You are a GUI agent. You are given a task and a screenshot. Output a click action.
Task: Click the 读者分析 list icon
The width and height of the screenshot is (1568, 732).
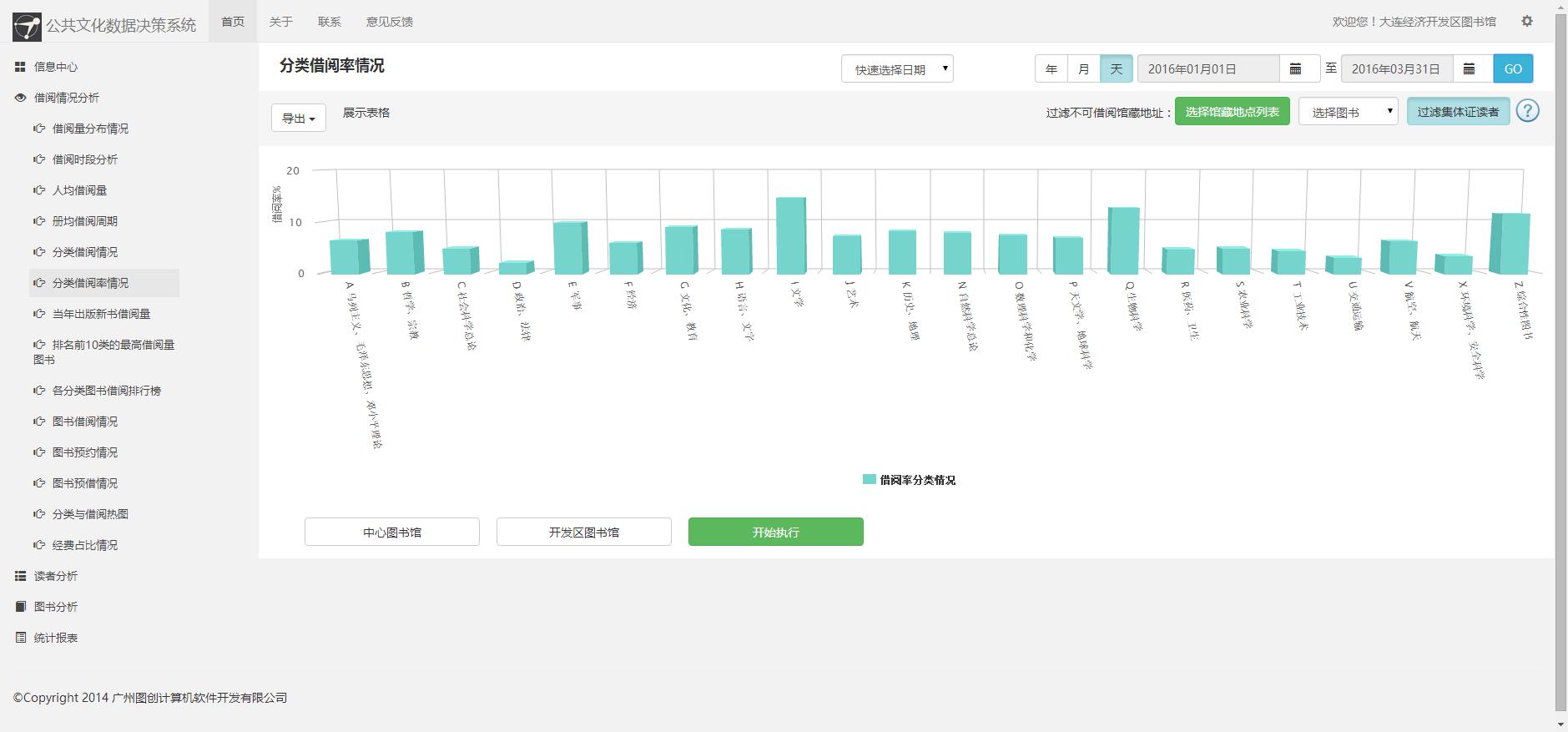coord(20,576)
